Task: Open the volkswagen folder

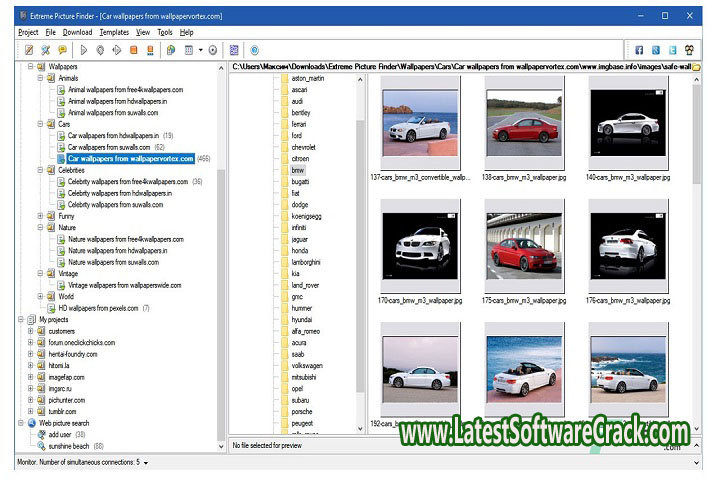Action: [x=307, y=366]
